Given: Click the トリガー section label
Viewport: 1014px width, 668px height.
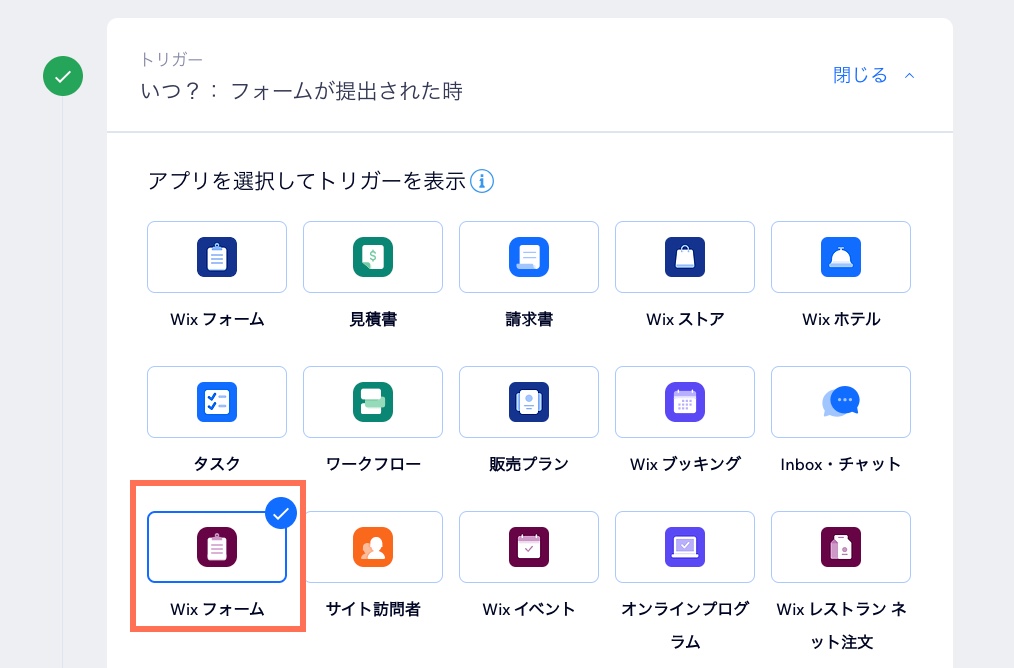Looking at the screenshot, I should pyautogui.click(x=171, y=59).
